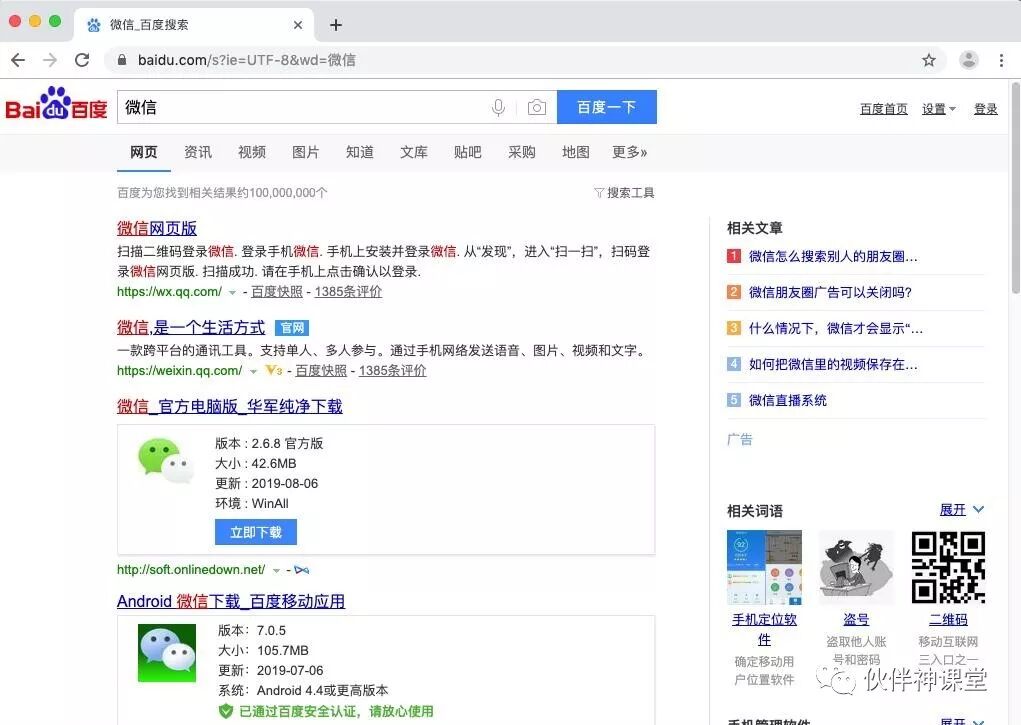Open article 微信朋友圈广告可以关闭吗?
This screenshot has height=725, width=1021.
(x=830, y=292)
